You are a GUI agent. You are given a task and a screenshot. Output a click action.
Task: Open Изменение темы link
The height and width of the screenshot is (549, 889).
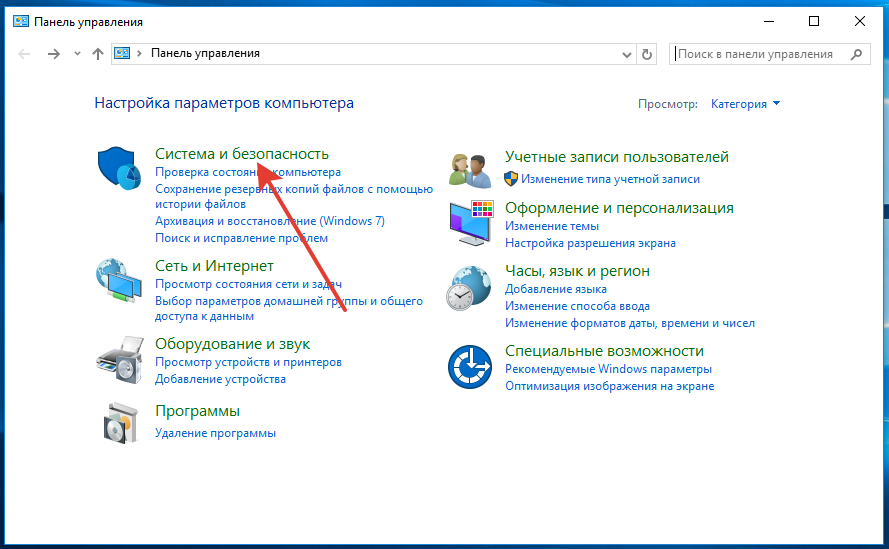(552, 226)
